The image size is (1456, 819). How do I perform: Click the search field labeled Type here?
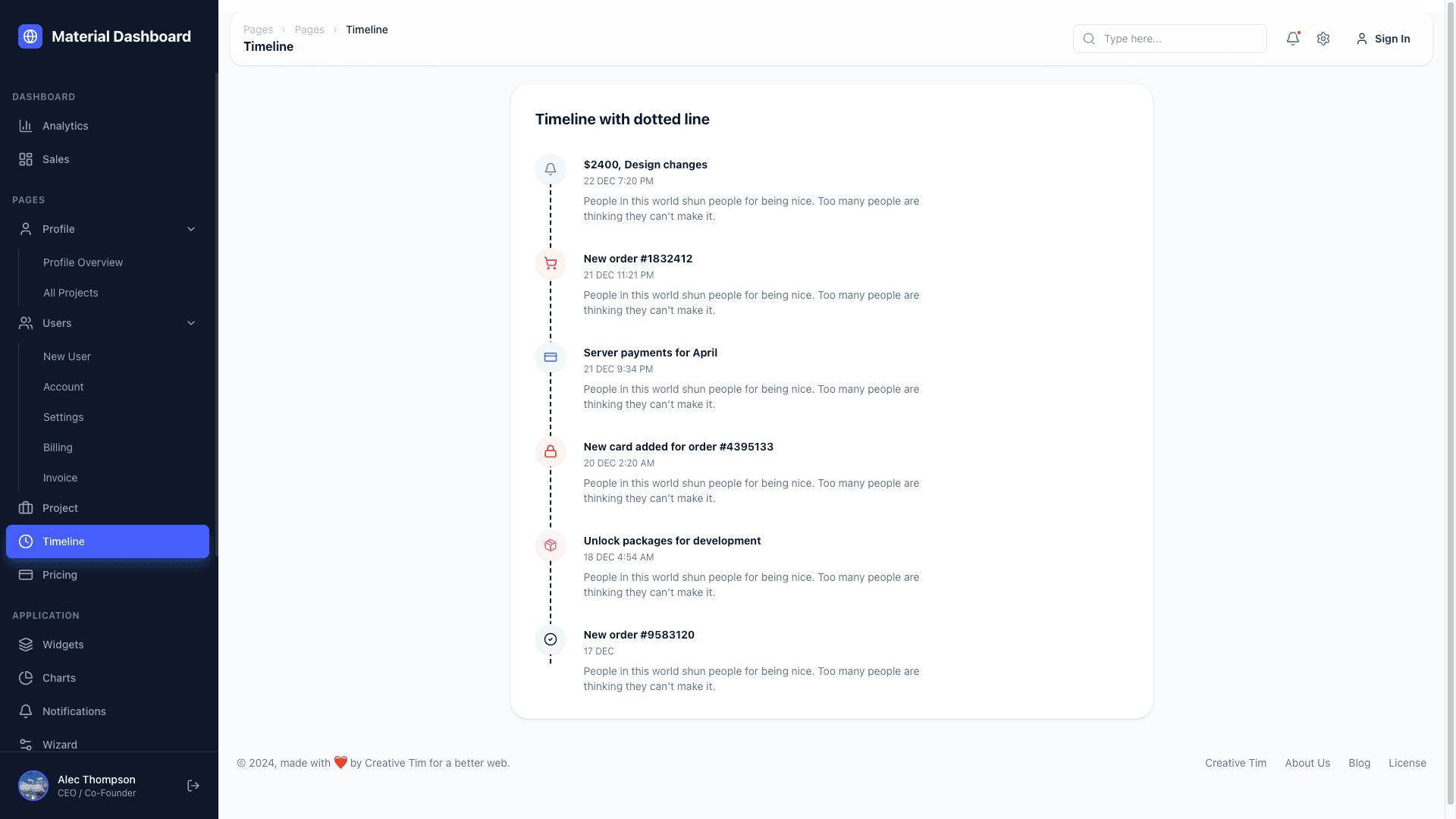[1169, 39]
